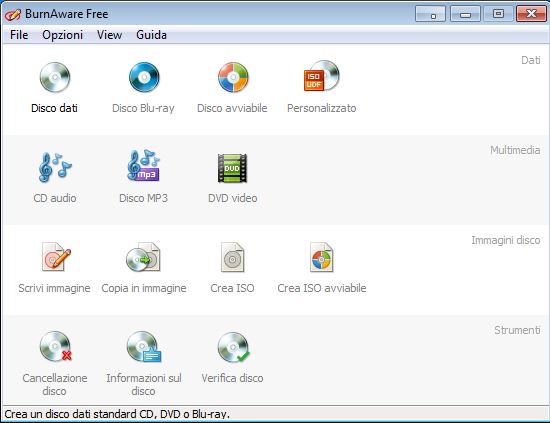The height and width of the screenshot is (423, 550).
Task: Minimize the BurnAware Free window
Action: 465,14
